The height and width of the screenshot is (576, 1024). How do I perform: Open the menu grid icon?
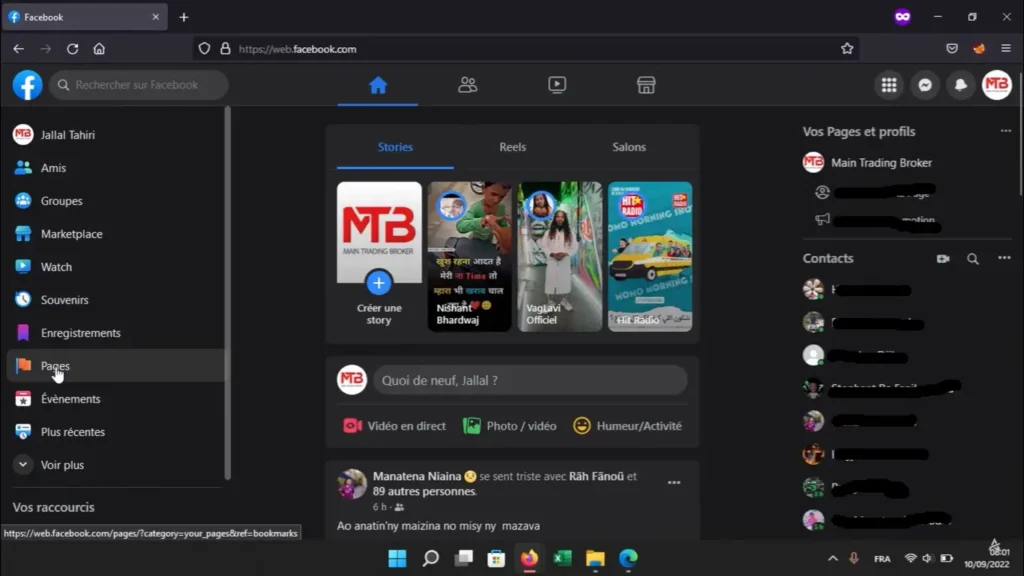889,85
